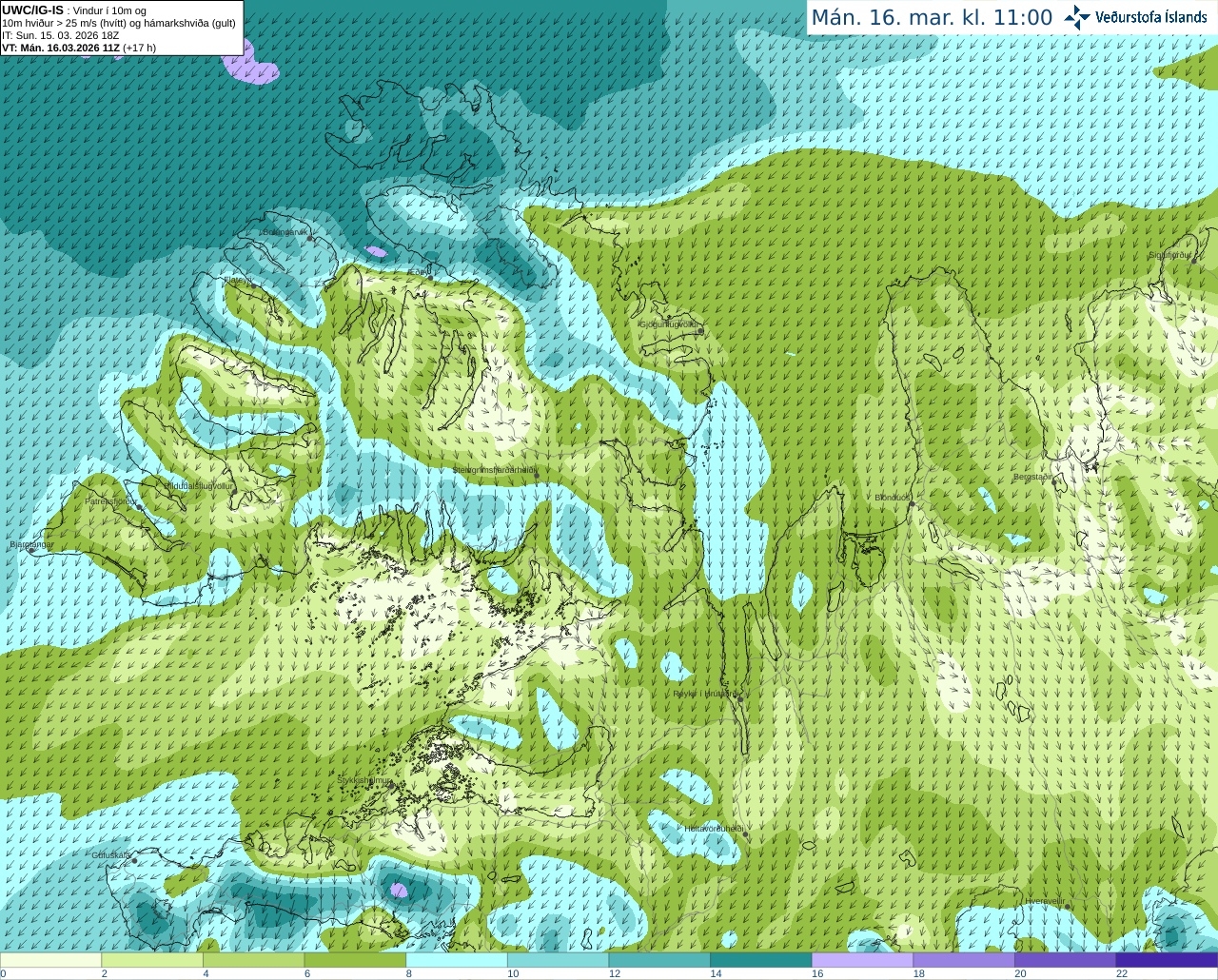Click the Stykkishólmur station label
Image resolution: width=1218 pixels, height=980 pixels.
pos(364,780)
